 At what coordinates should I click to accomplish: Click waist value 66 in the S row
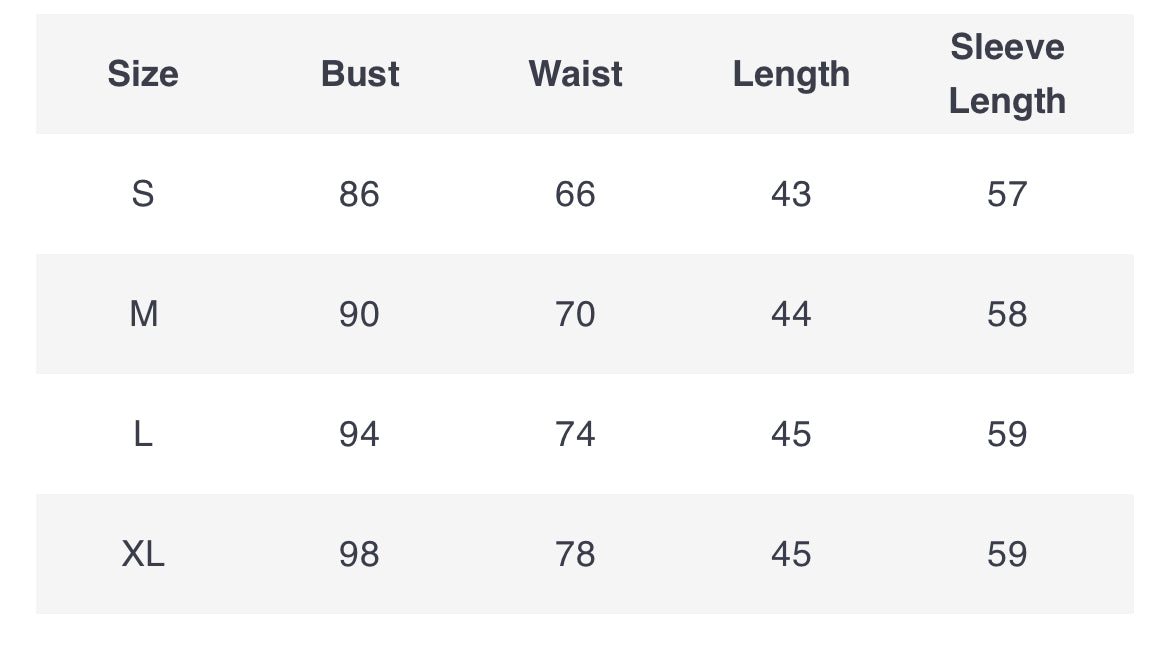coord(575,194)
